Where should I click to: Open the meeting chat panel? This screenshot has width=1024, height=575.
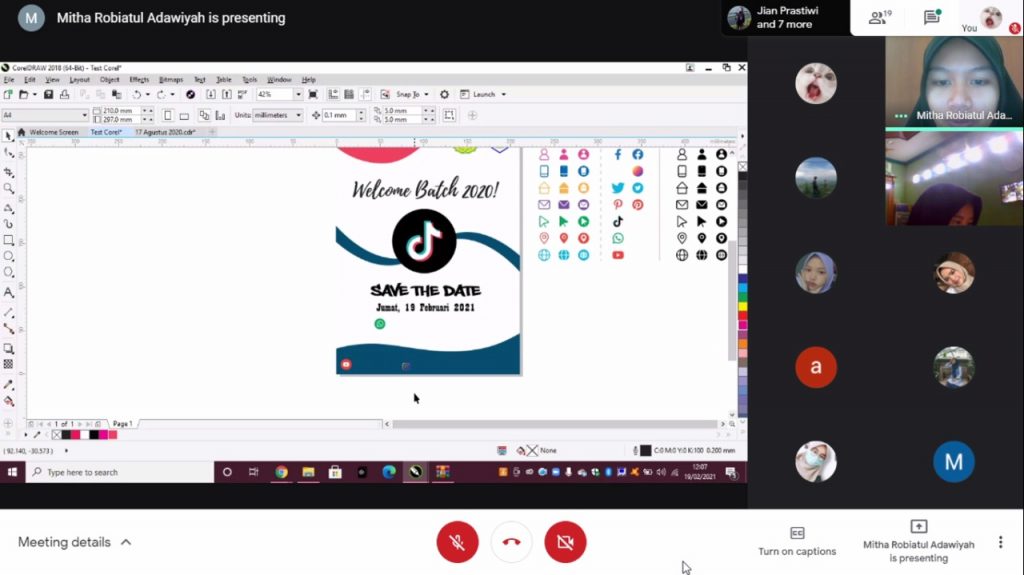[x=932, y=18]
